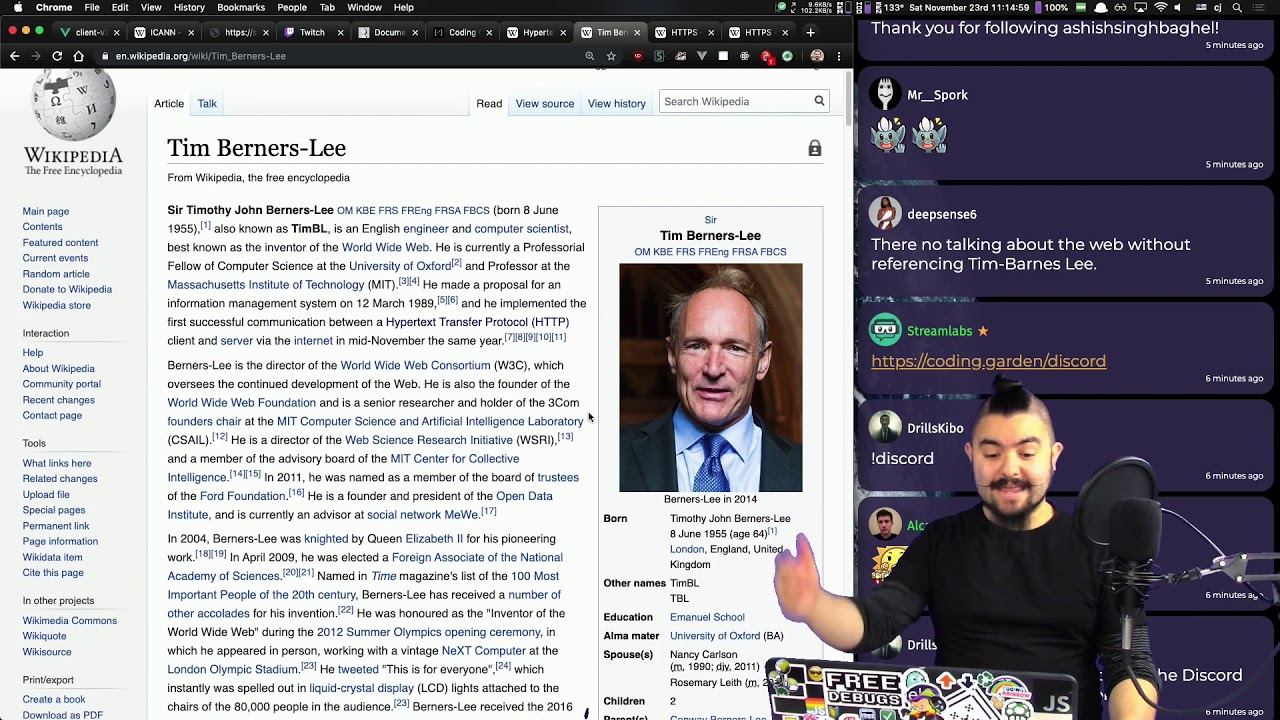Open What links here tool
The width and height of the screenshot is (1280, 720).
click(x=57, y=463)
